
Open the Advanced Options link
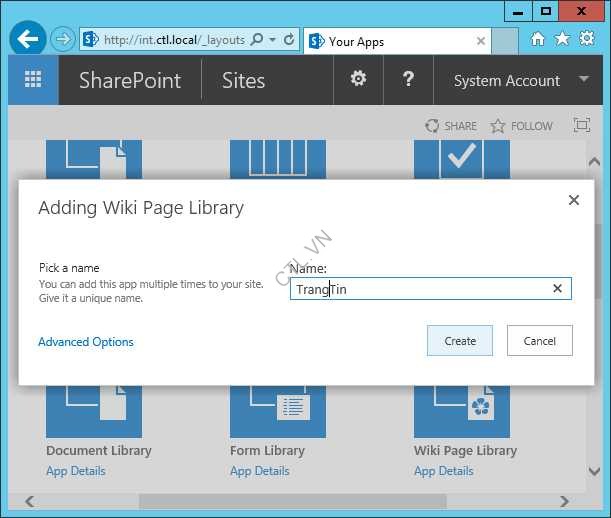[x=86, y=342]
